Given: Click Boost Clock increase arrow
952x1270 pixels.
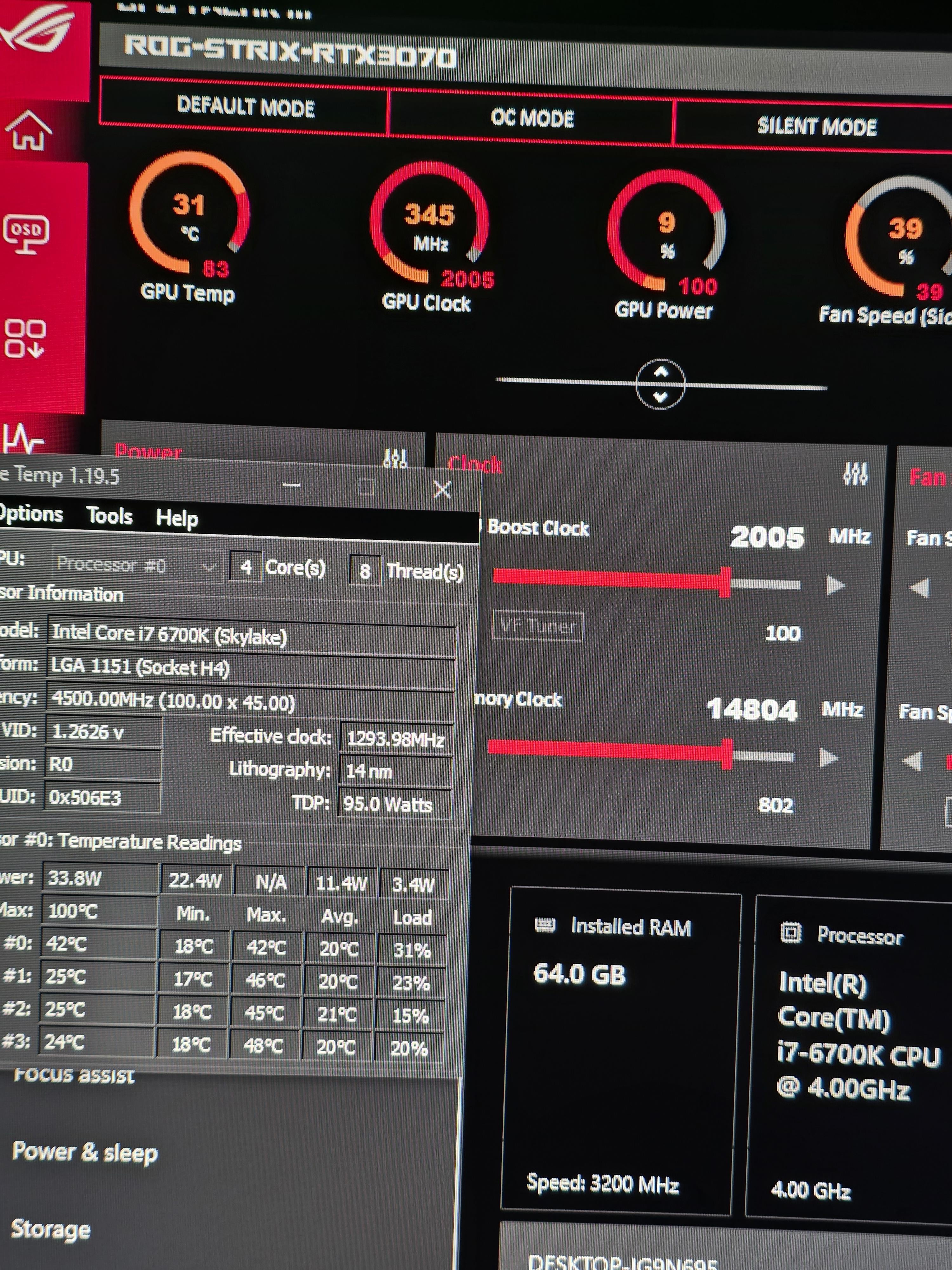Looking at the screenshot, I should (835, 585).
